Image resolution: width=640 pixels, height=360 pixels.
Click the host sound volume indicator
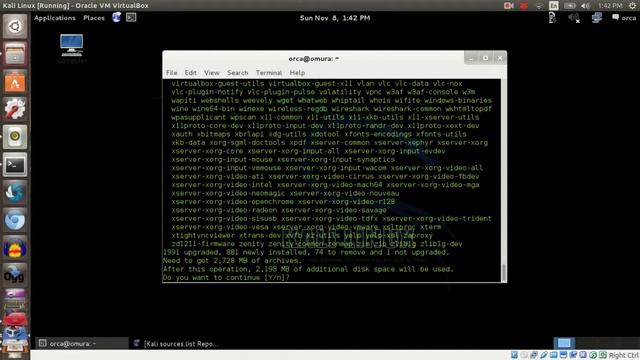[x=585, y=5]
